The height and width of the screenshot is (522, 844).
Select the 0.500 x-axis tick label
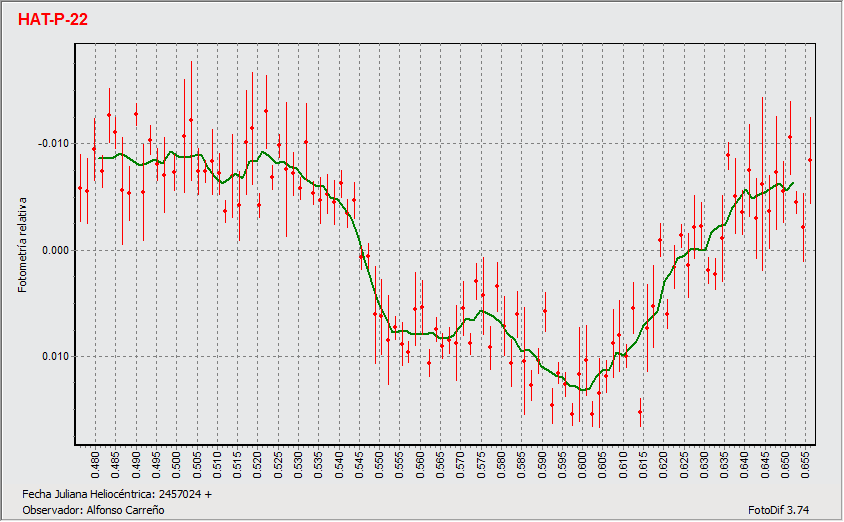click(176, 465)
